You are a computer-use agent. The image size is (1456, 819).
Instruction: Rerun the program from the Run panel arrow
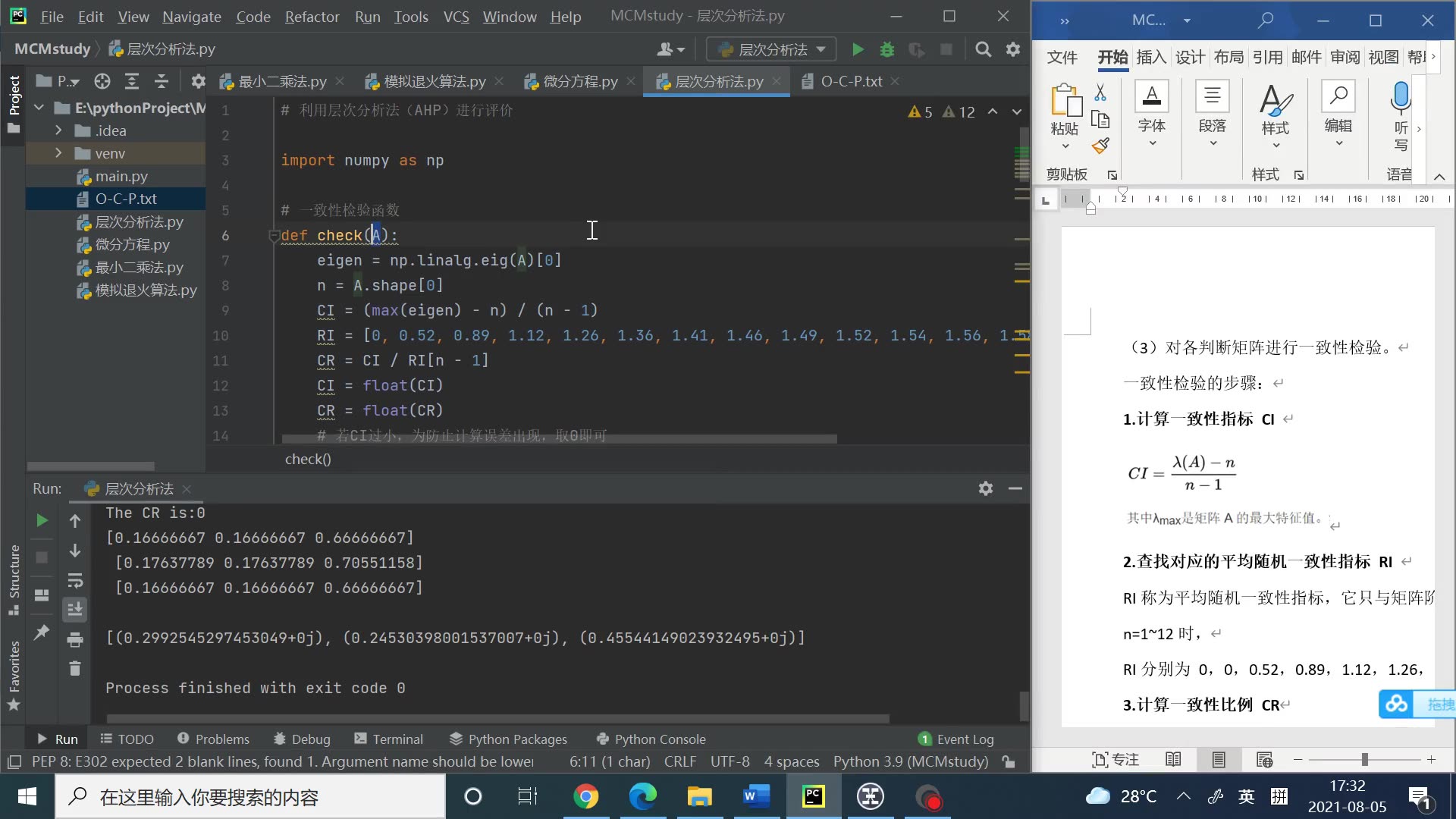click(42, 520)
